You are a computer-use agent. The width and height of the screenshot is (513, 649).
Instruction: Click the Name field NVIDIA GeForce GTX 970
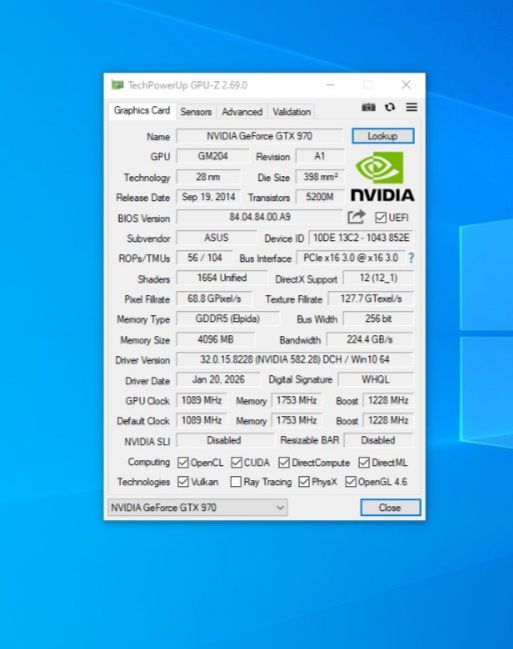pyautogui.click(x=260, y=136)
